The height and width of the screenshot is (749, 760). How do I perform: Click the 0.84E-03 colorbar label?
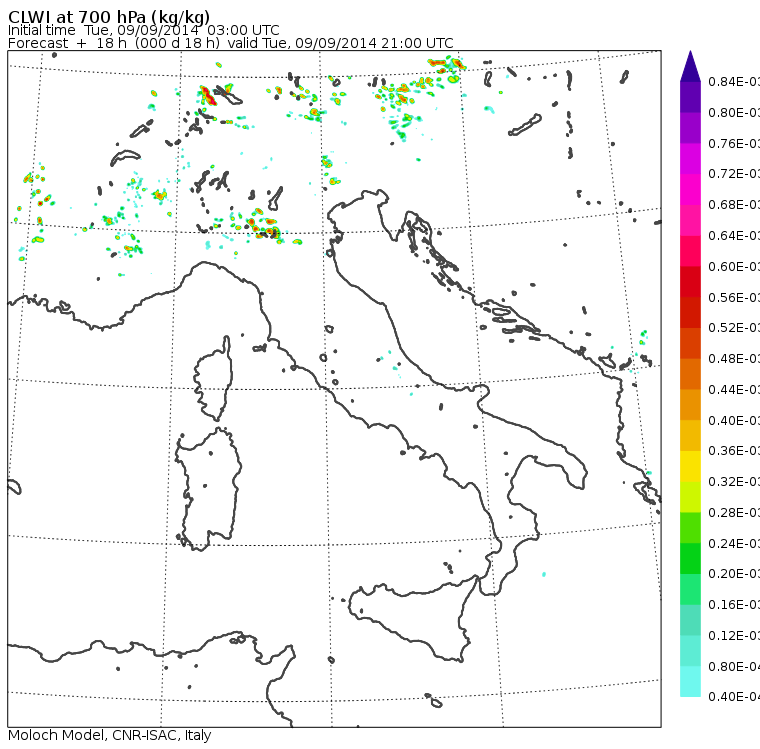tap(734, 81)
